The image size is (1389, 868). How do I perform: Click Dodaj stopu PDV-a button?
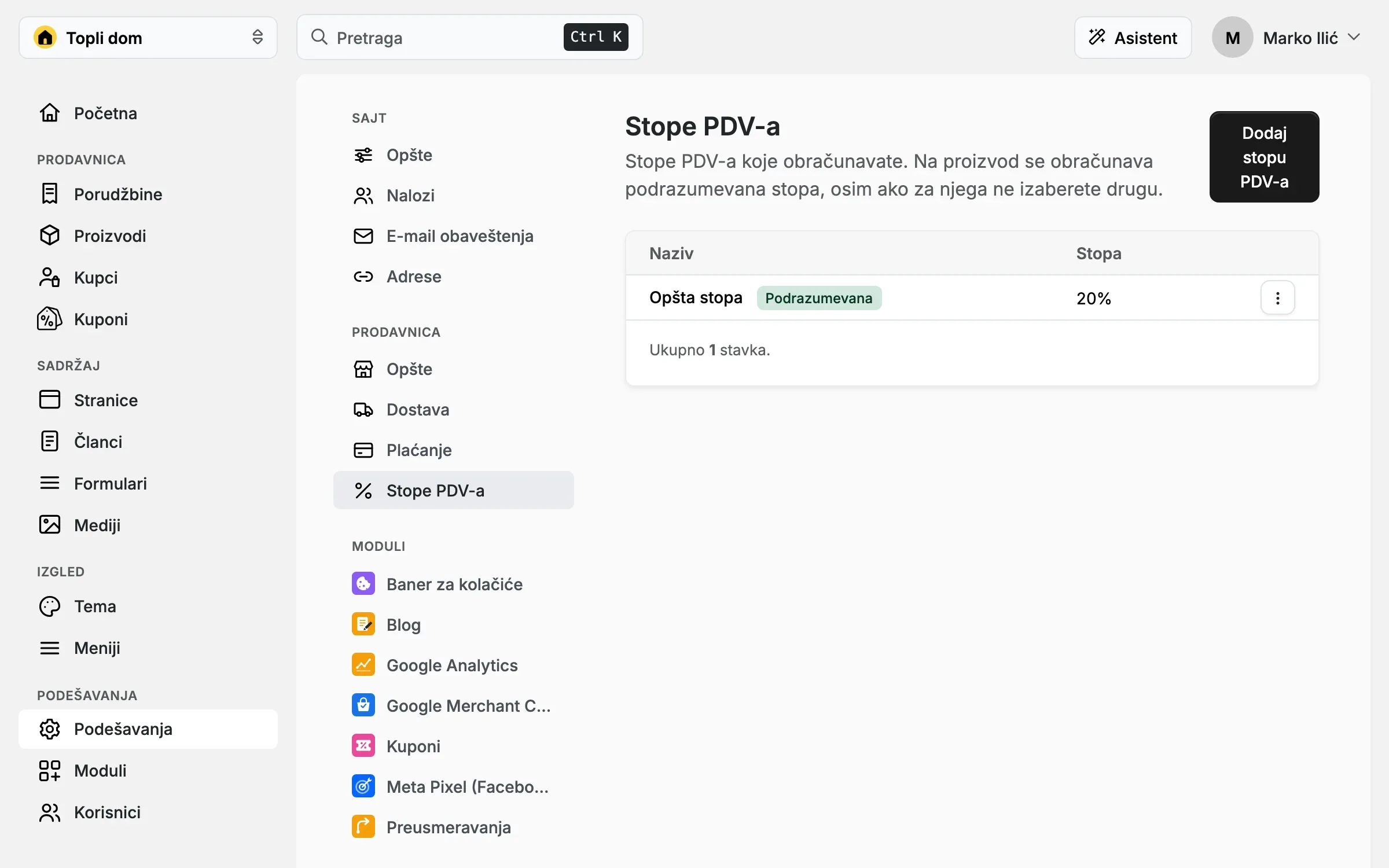click(x=1264, y=157)
